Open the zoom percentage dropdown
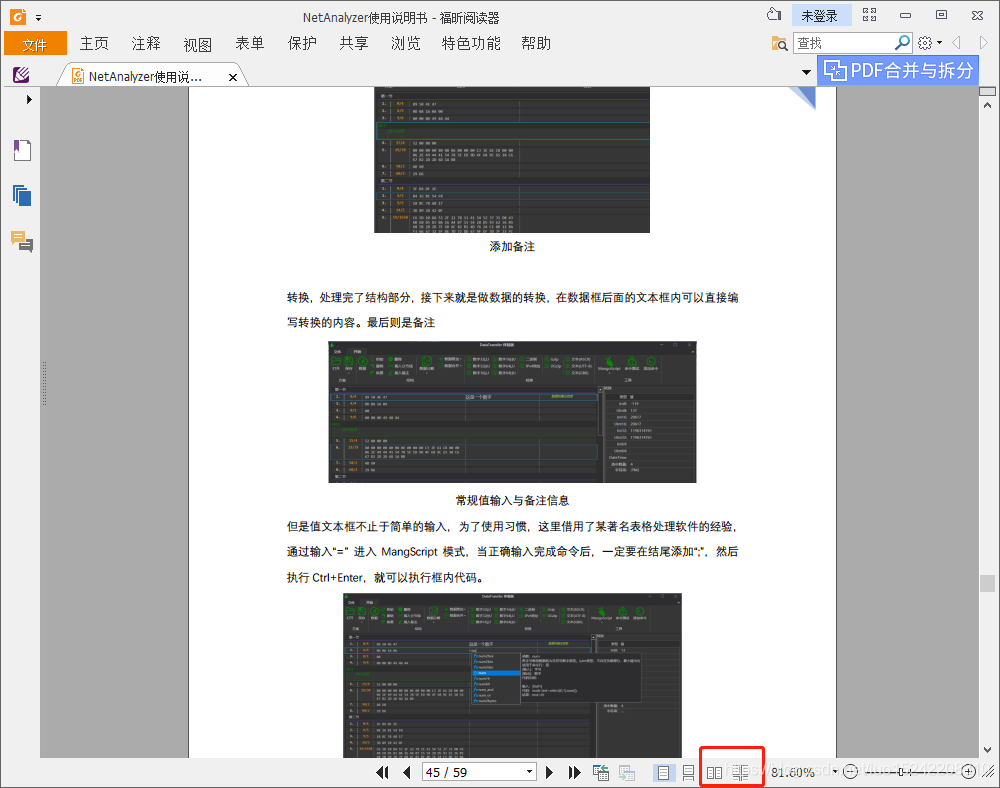This screenshot has height=788, width=1000. (x=835, y=772)
